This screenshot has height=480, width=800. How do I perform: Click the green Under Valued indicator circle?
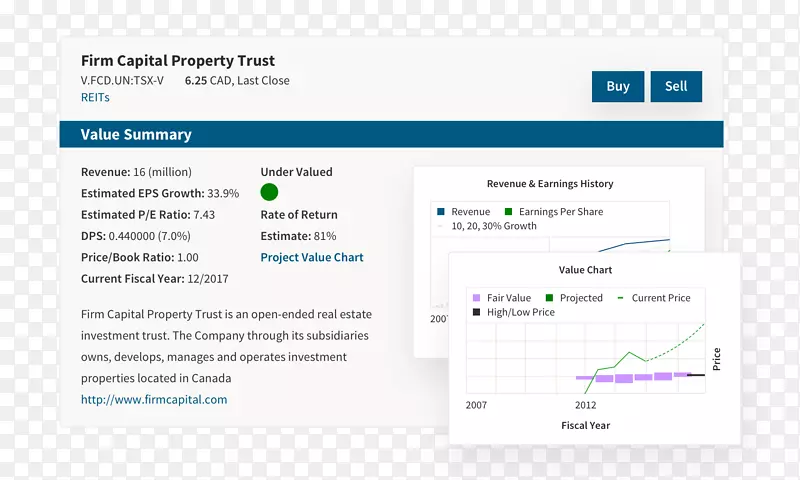tap(269, 192)
